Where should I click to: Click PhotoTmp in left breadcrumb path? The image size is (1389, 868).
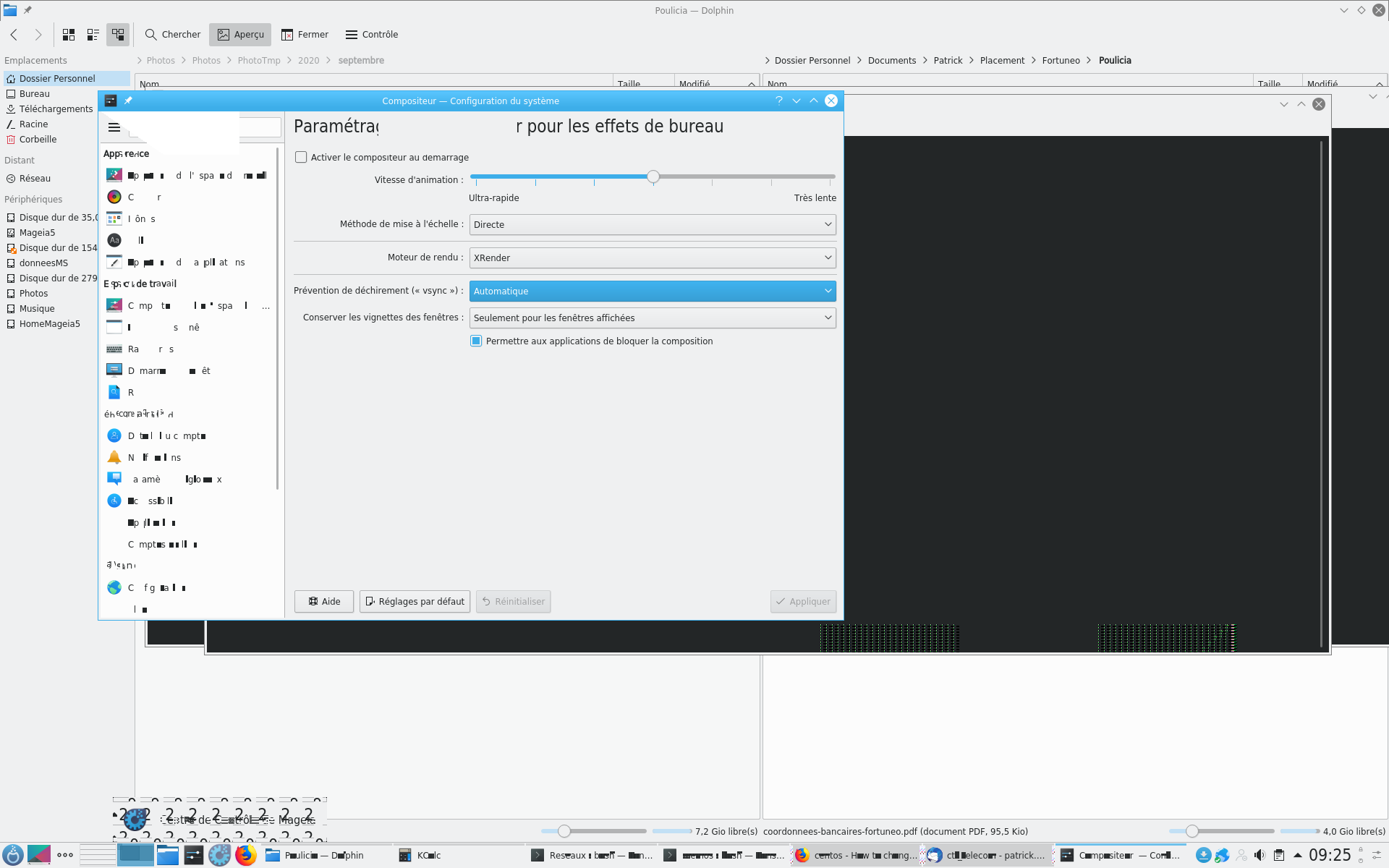(x=259, y=60)
